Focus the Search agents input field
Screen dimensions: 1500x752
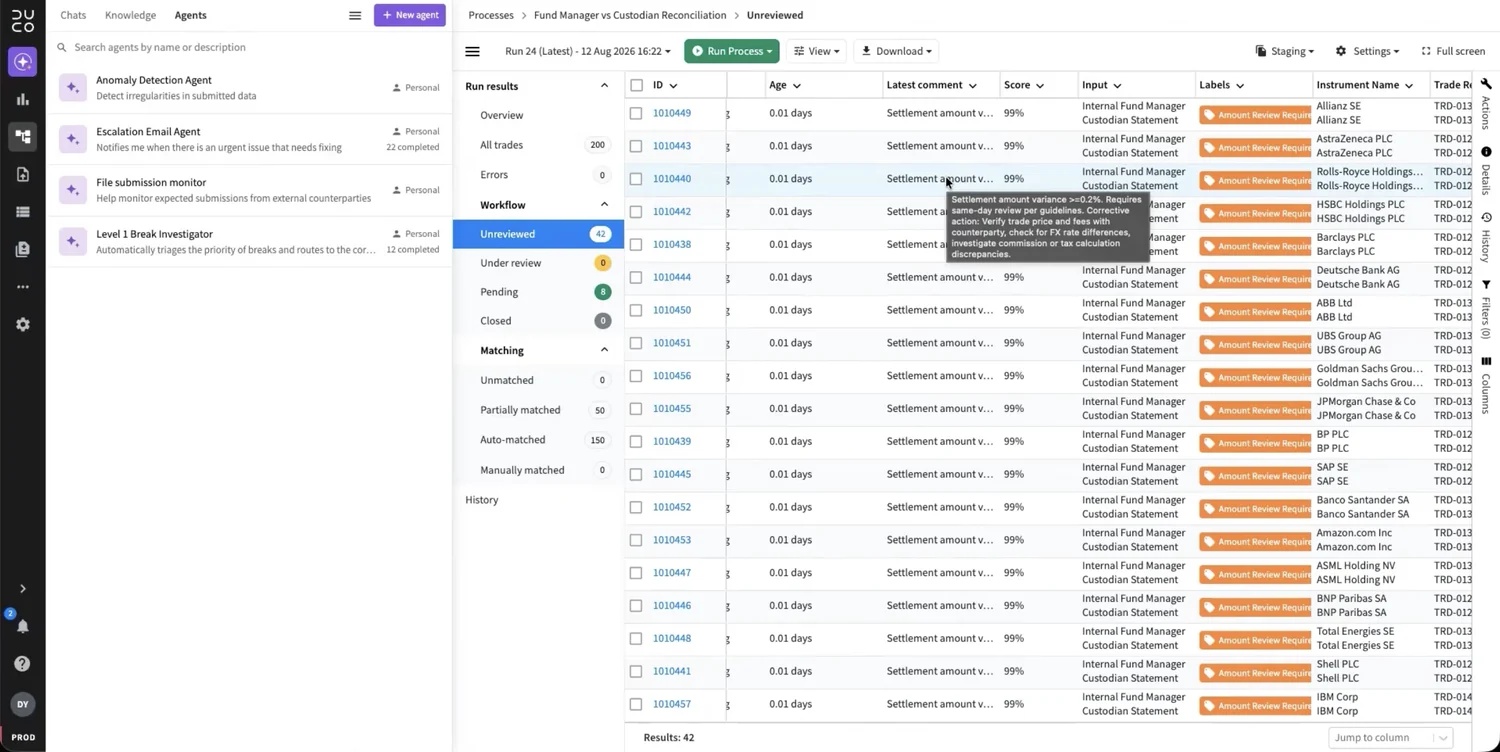tap(250, 47)
